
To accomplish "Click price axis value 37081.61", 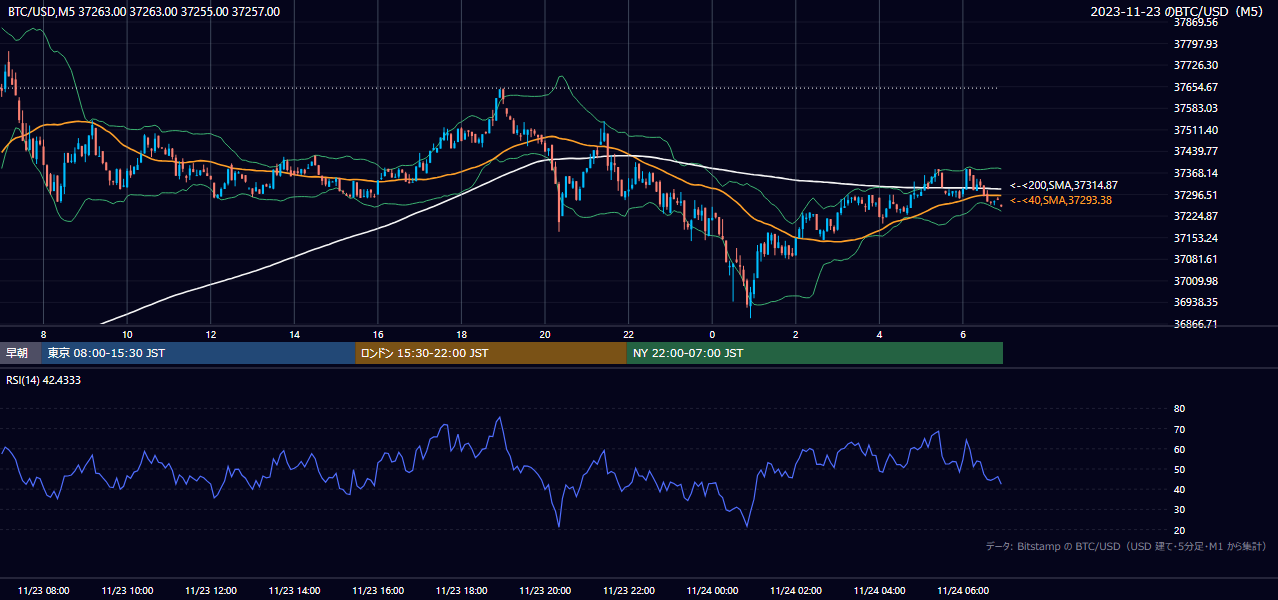I will (1196, 259).
